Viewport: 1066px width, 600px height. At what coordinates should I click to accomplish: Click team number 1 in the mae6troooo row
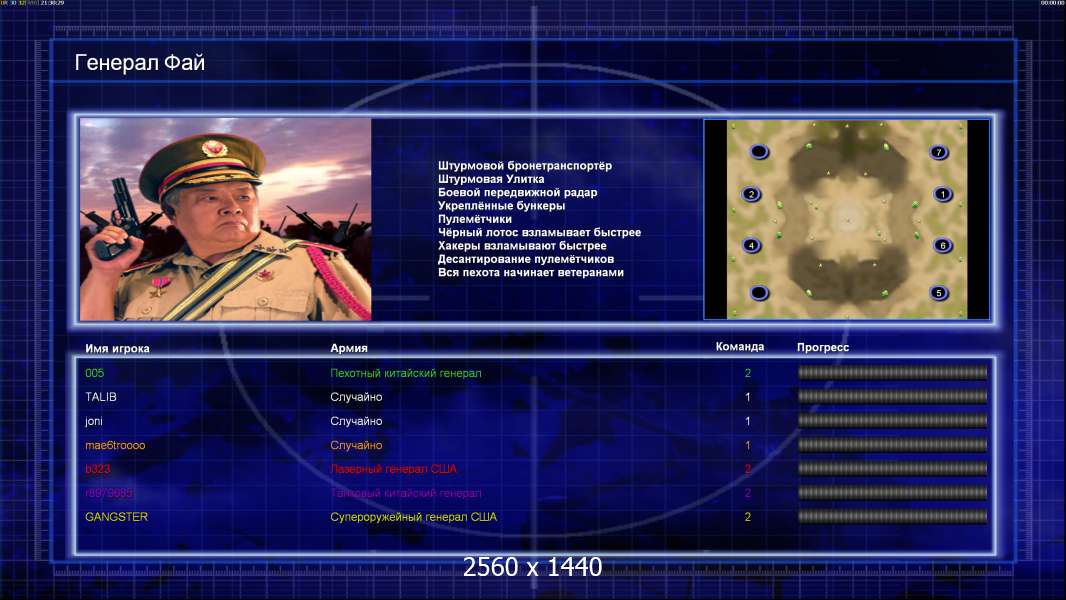747,445
